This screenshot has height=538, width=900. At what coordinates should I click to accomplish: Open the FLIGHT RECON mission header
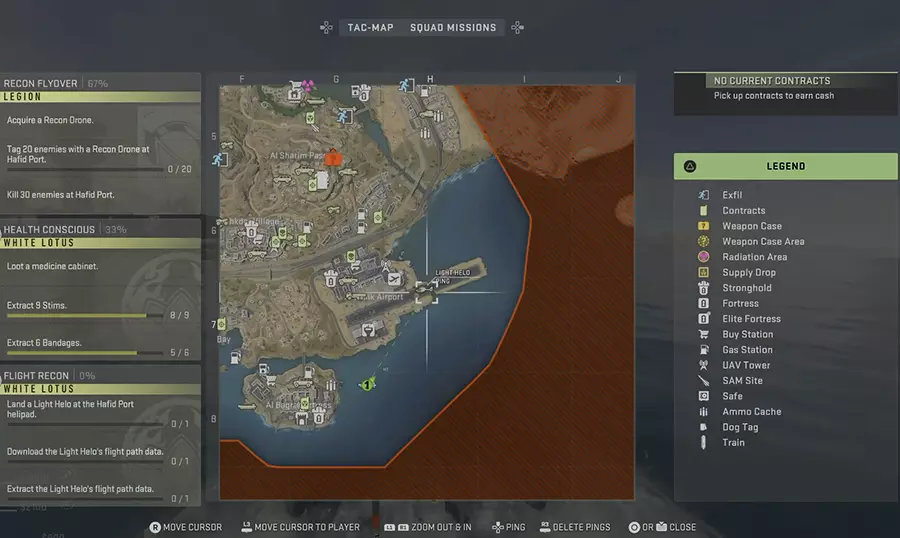[100, 376]
